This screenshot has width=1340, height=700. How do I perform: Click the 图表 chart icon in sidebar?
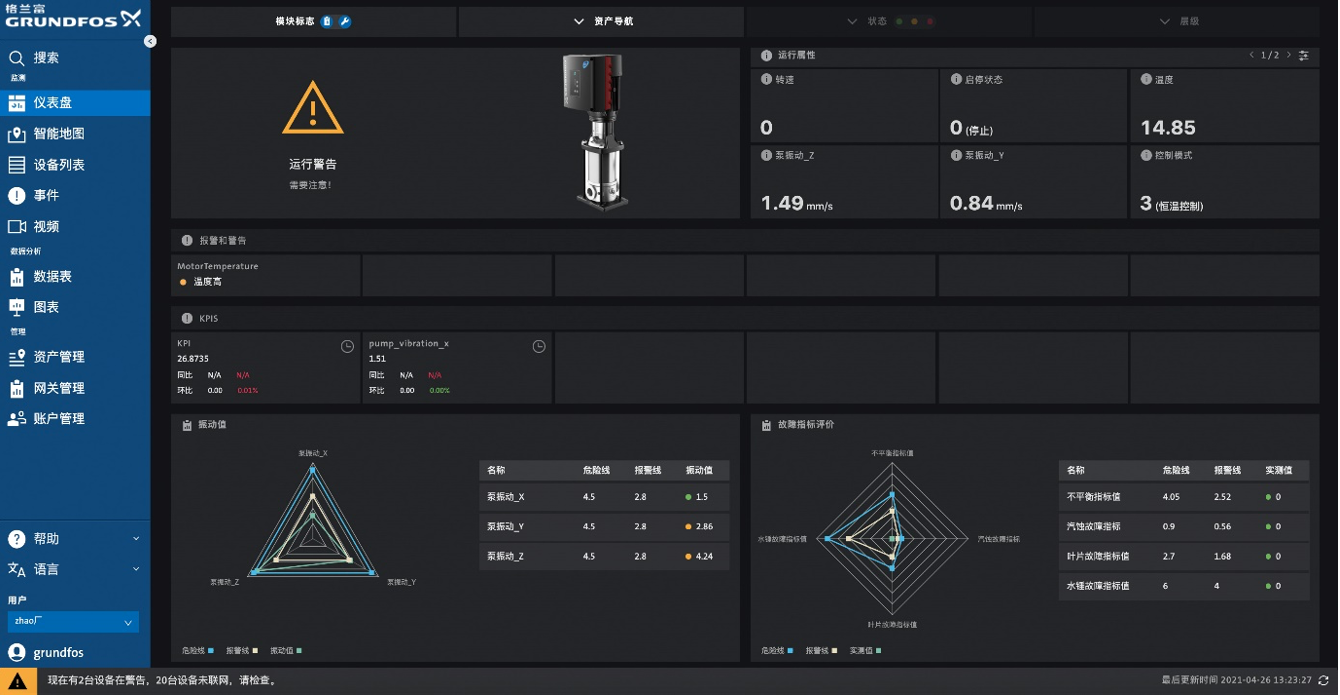pyautogui.click(x=16, y=307)
